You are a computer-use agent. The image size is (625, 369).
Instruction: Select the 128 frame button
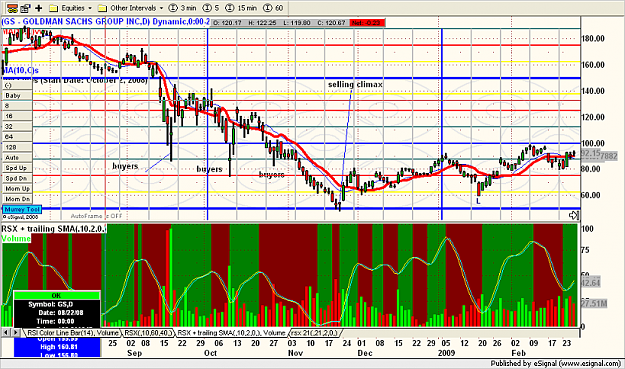point(18,147)
